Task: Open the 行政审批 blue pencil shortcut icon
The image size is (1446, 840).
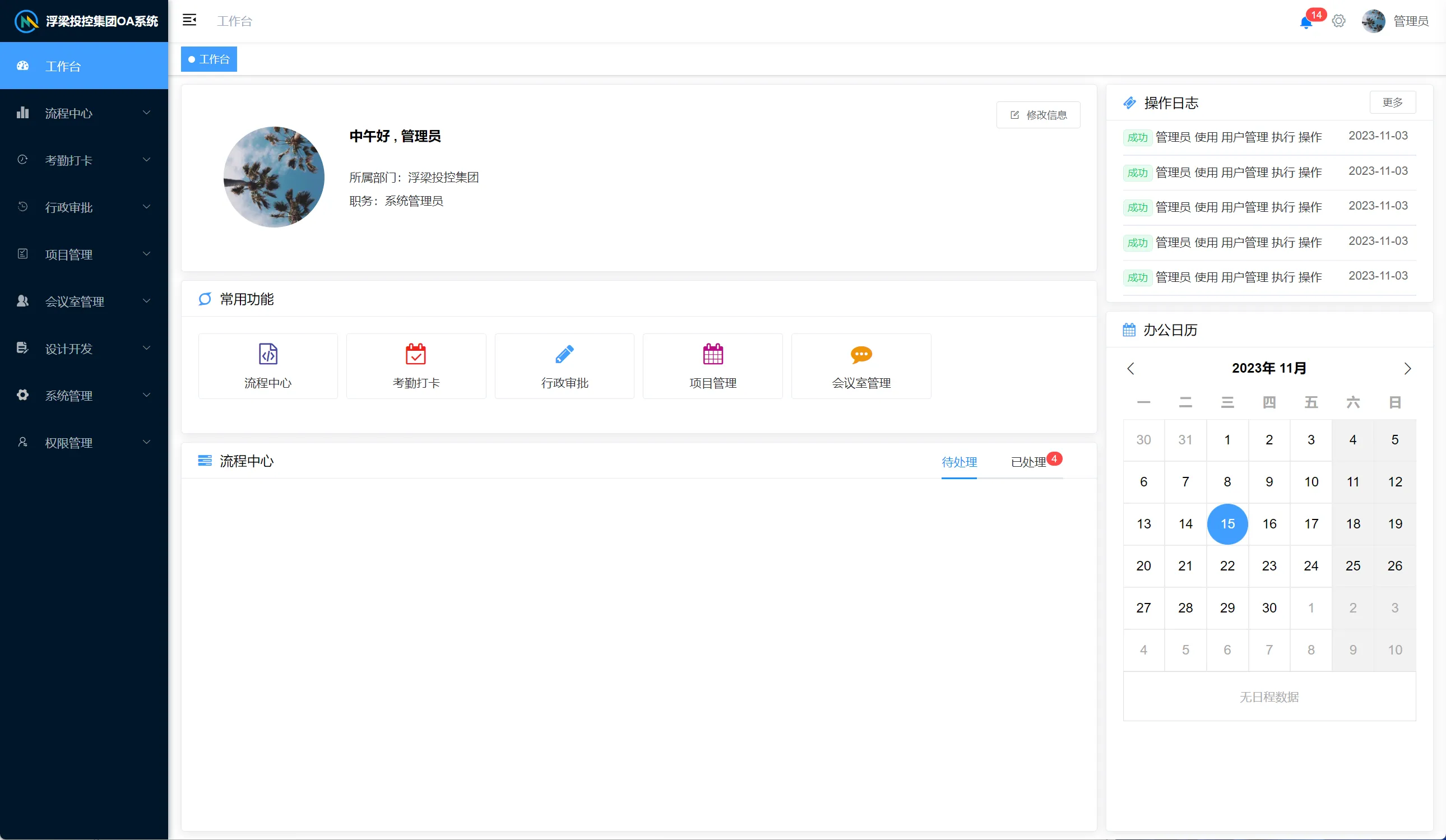Action: pyautogui.click(x=564, y=354)
